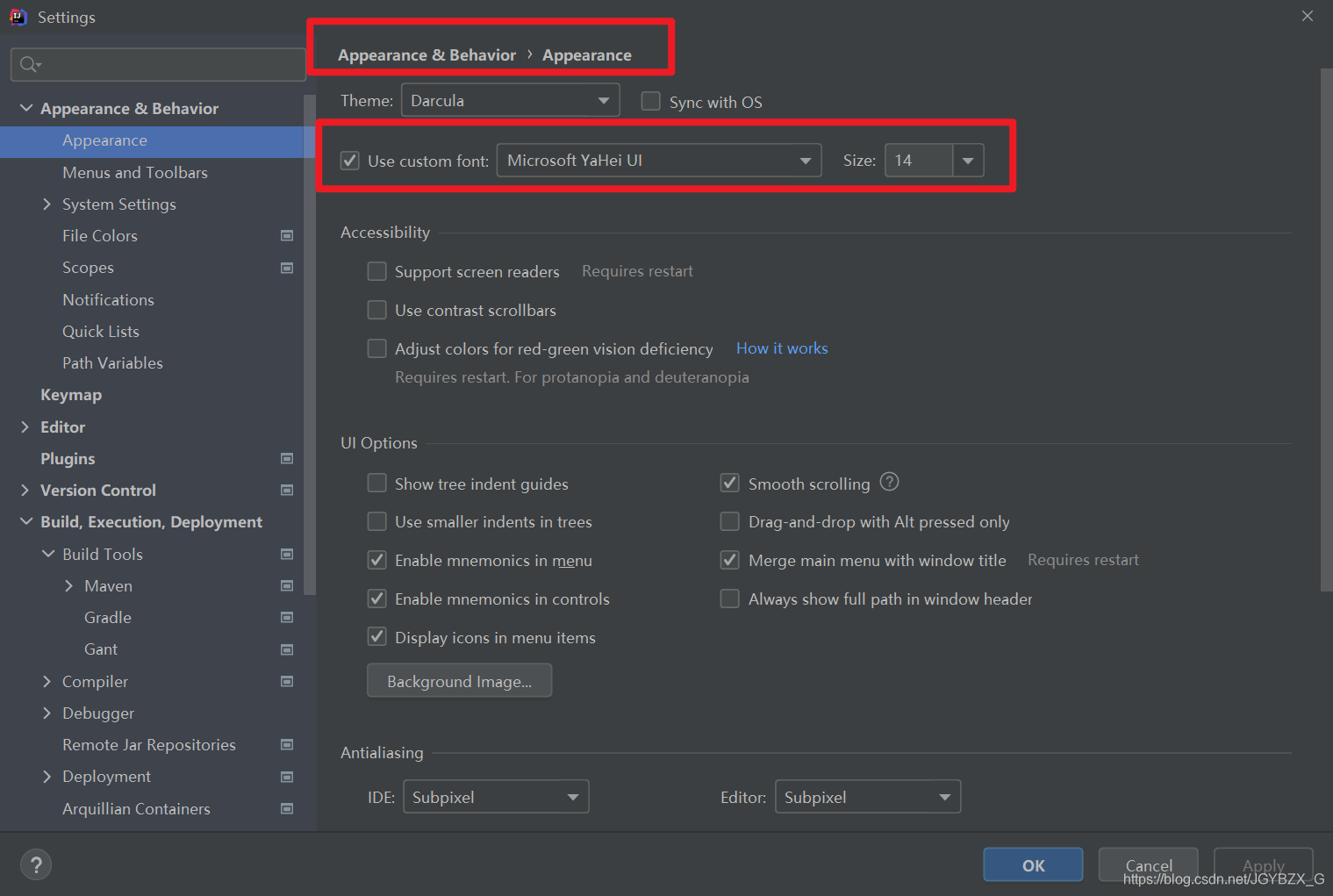Expand the Maven node
The width and height of the screenshot is (1333, 896).
[69, 585]
